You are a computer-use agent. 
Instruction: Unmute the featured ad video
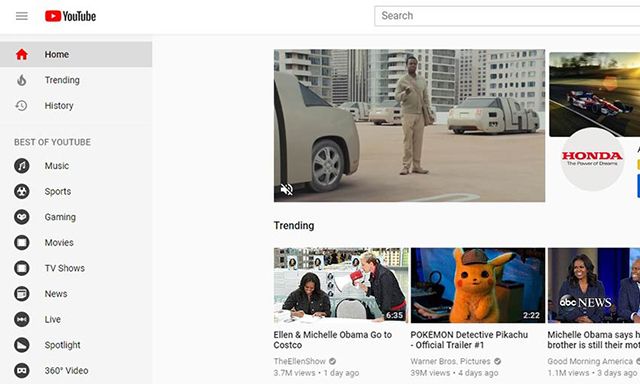point(287,189)
